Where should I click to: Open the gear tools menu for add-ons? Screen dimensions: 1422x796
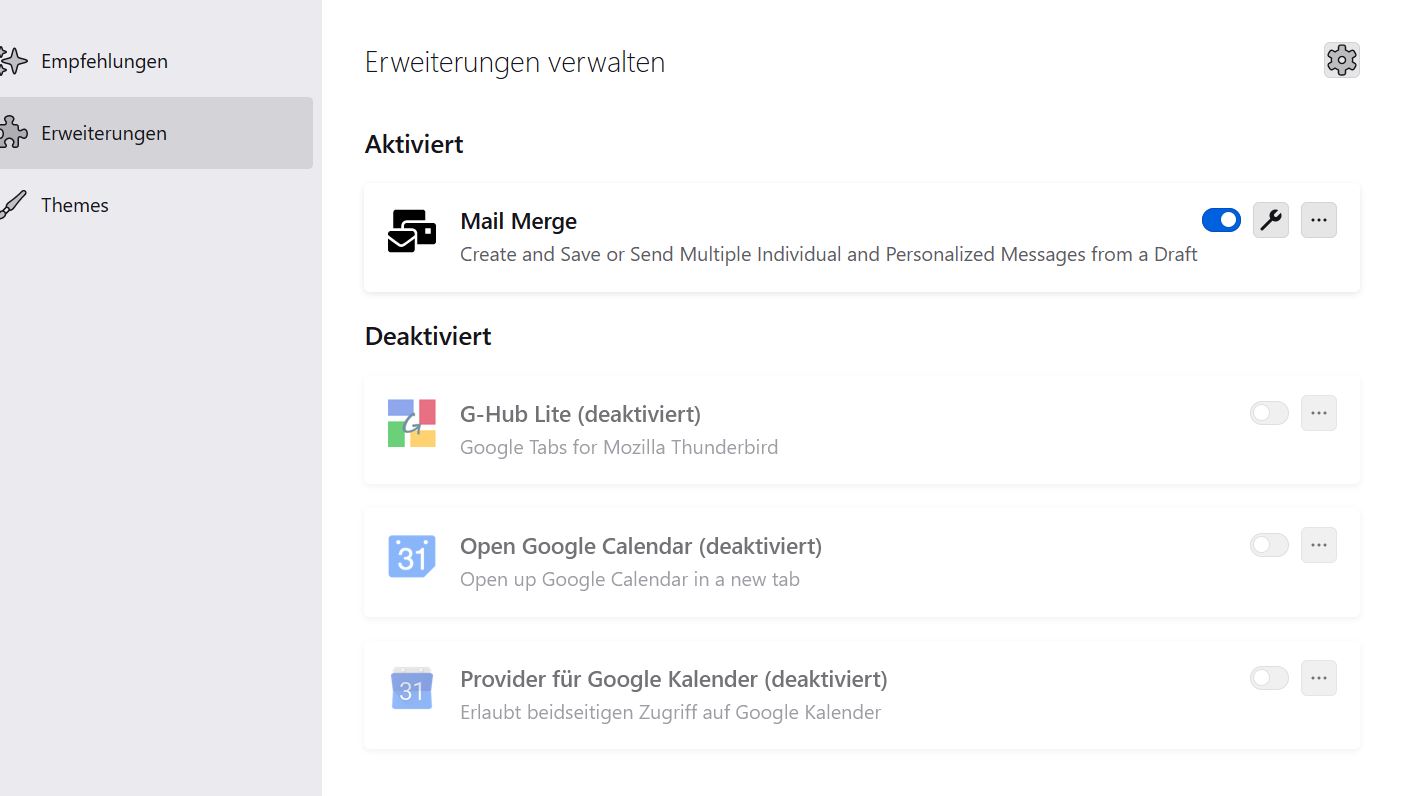pos(1341,60)
